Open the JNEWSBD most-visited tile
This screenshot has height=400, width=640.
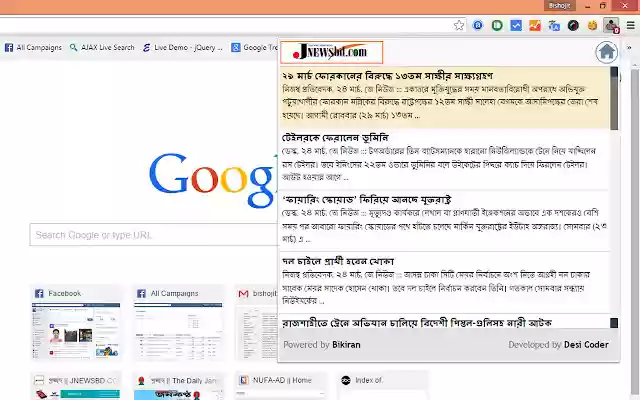point(76,385)
